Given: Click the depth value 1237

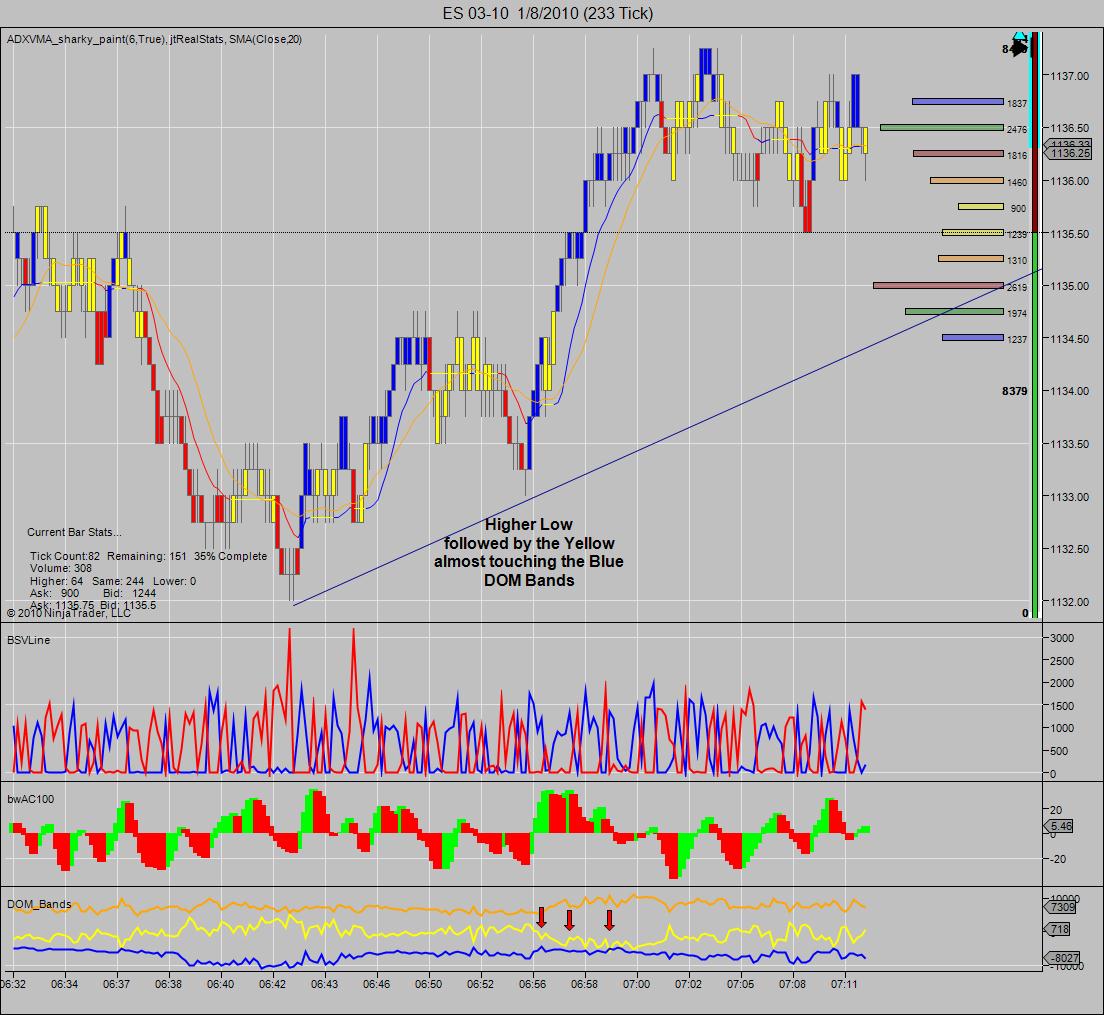Looking at the screenshot, I should click(x=1017, y=339).
